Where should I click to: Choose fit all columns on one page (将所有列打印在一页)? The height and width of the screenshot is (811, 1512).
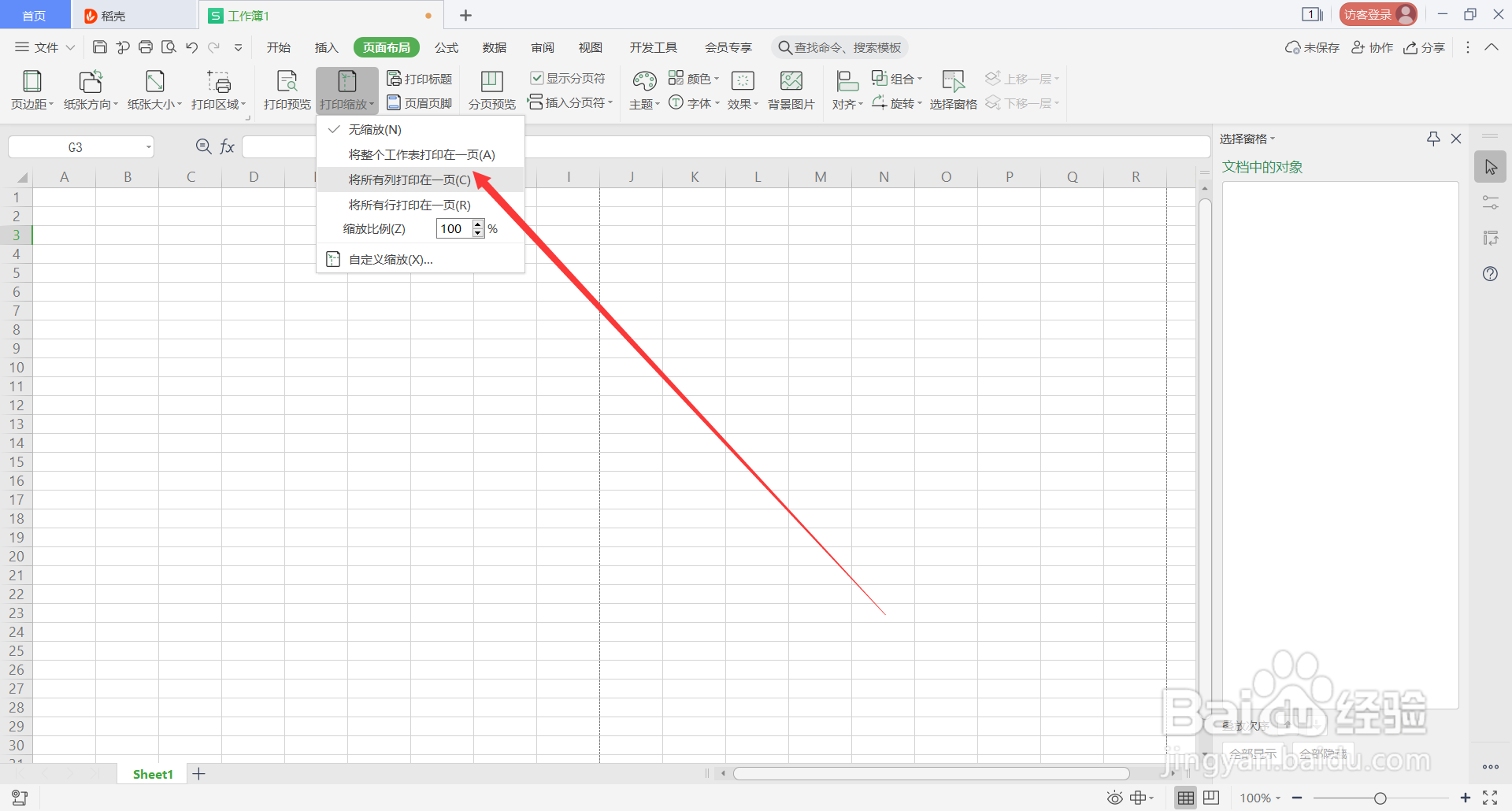[421, 180]
